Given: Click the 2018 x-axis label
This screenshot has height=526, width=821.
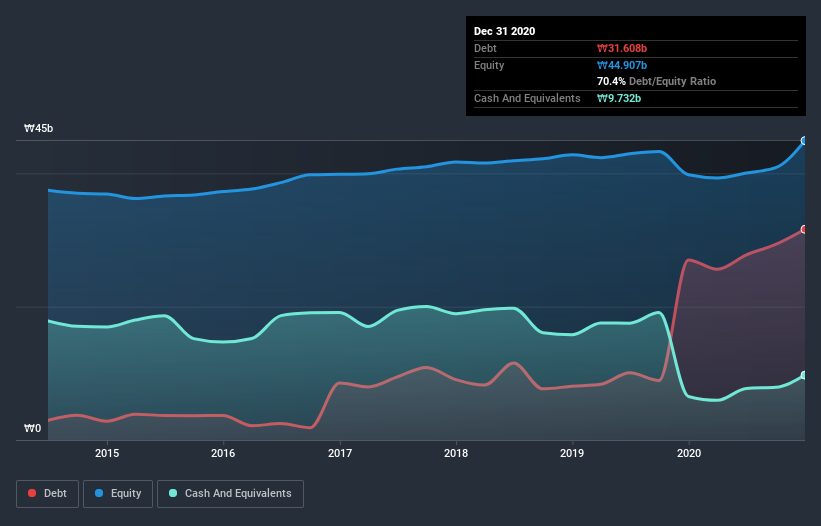Looking at the screenshot, I should pos(456,453).
